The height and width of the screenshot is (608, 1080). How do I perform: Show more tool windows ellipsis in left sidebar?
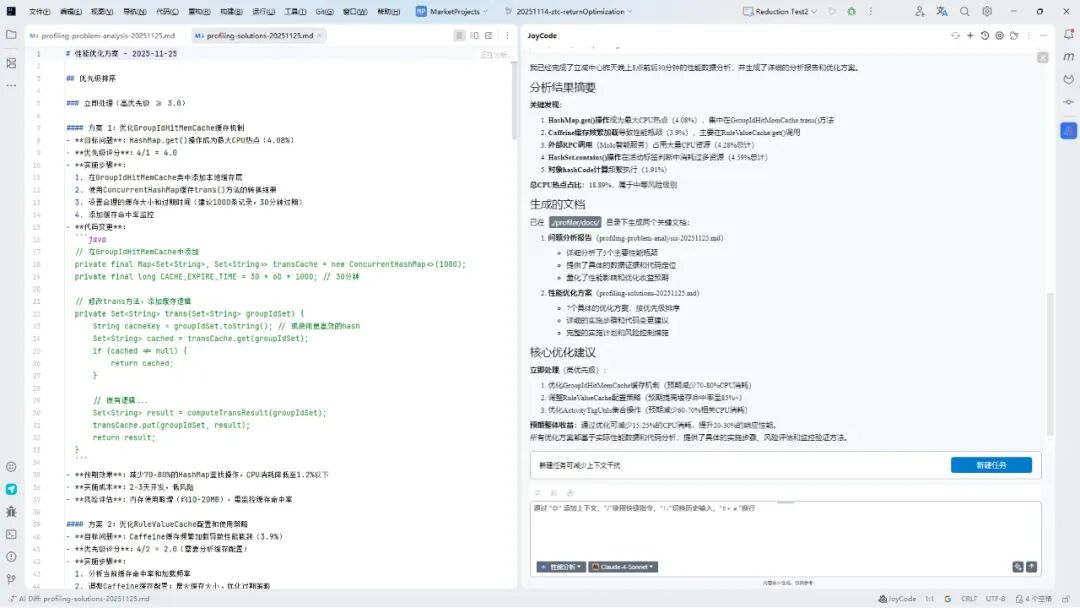tap(11, 85)
